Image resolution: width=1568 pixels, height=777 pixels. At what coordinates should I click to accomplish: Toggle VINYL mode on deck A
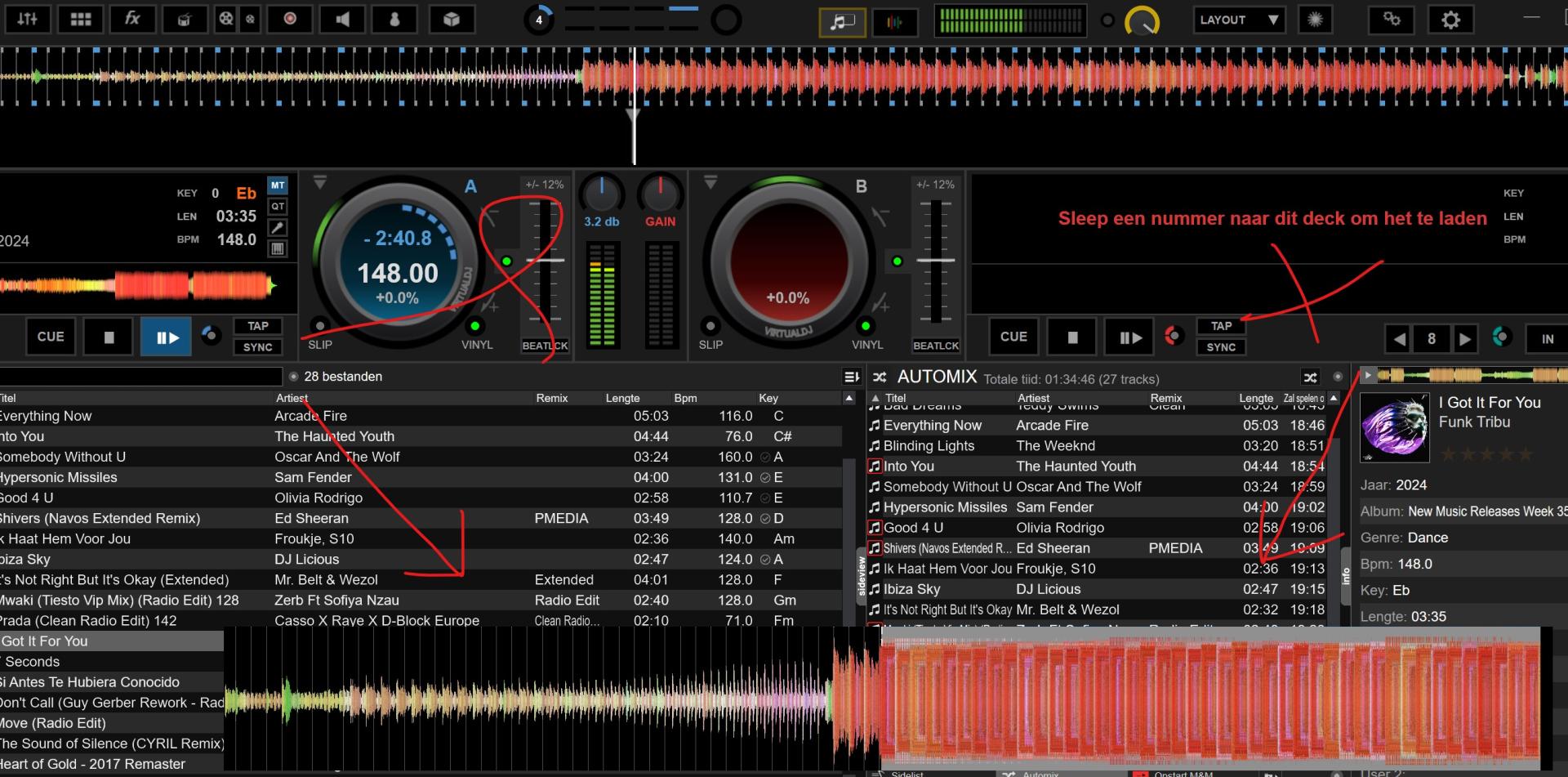click(x=474, y=327)
